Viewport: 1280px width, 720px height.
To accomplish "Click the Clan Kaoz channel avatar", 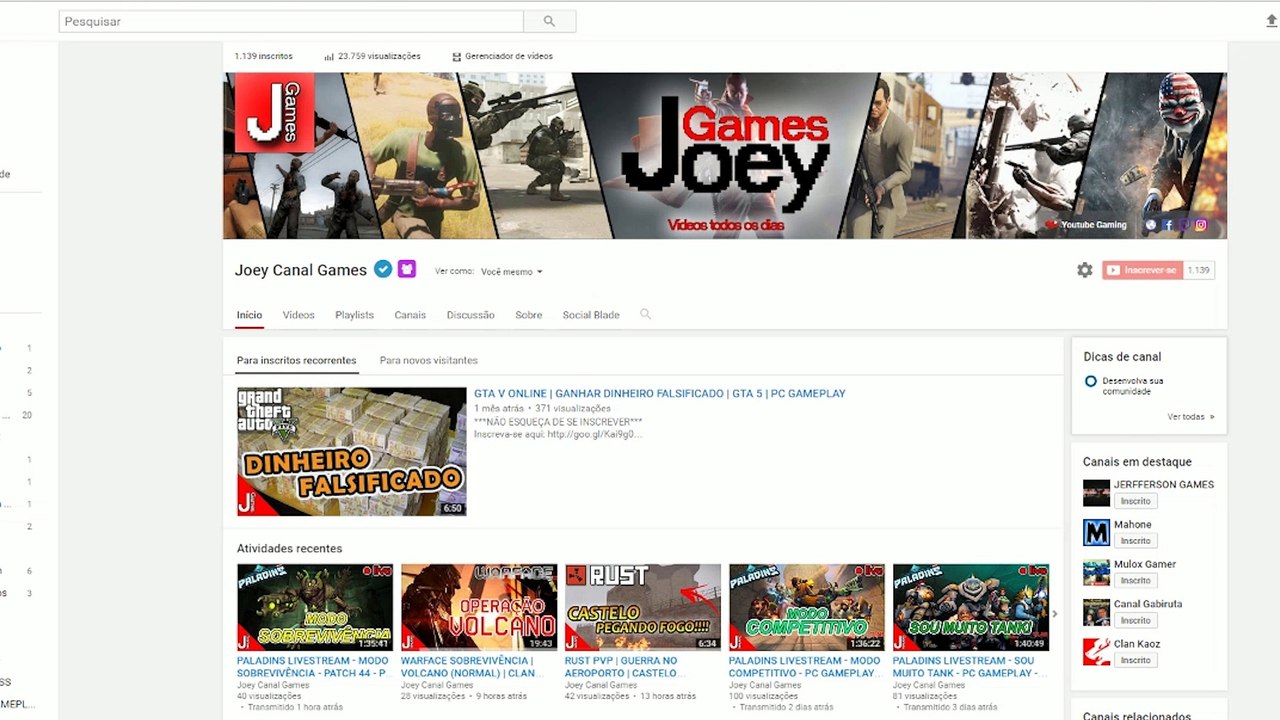I will click(1096, 652).
